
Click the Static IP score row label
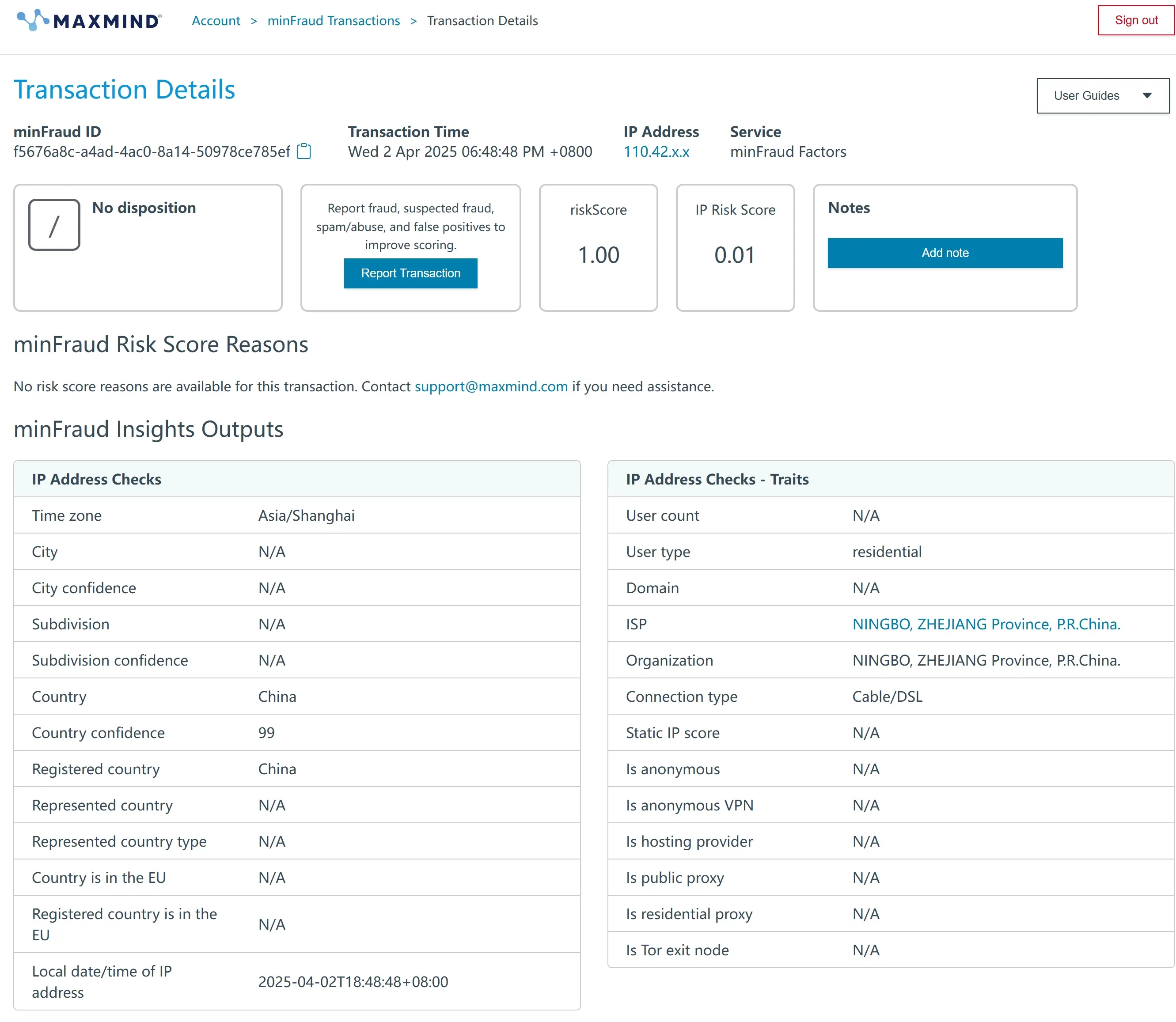tap(672, 733)
